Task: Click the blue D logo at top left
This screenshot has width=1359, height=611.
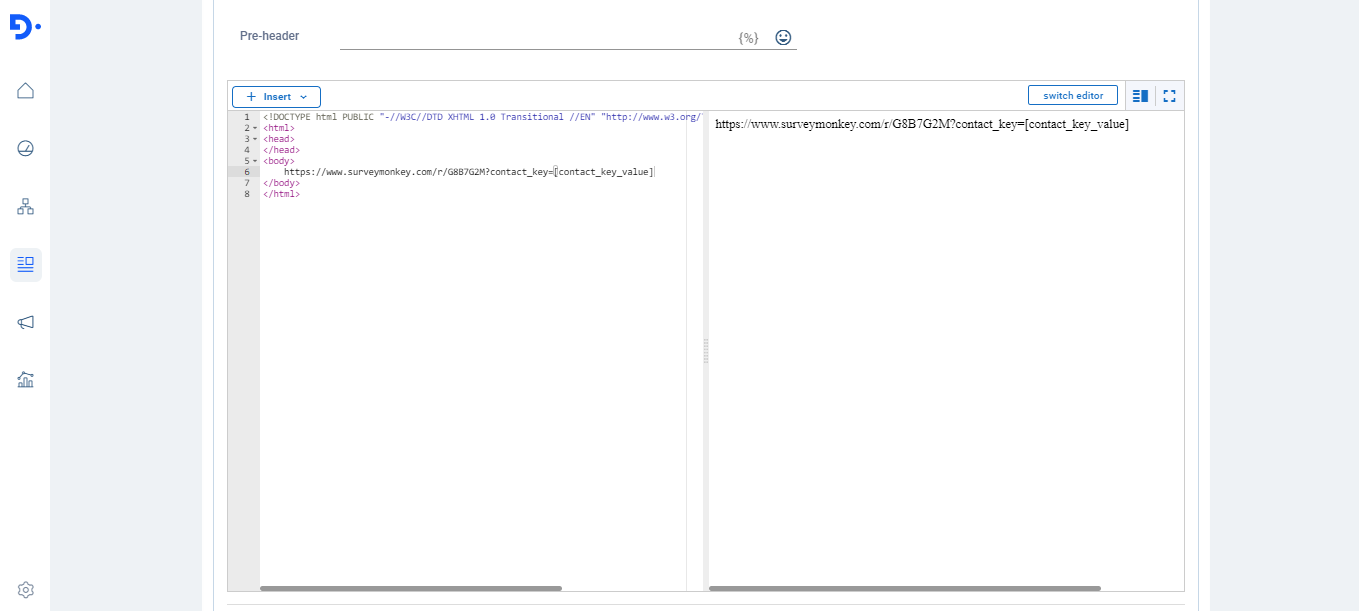Action: [x=24, y=28]
